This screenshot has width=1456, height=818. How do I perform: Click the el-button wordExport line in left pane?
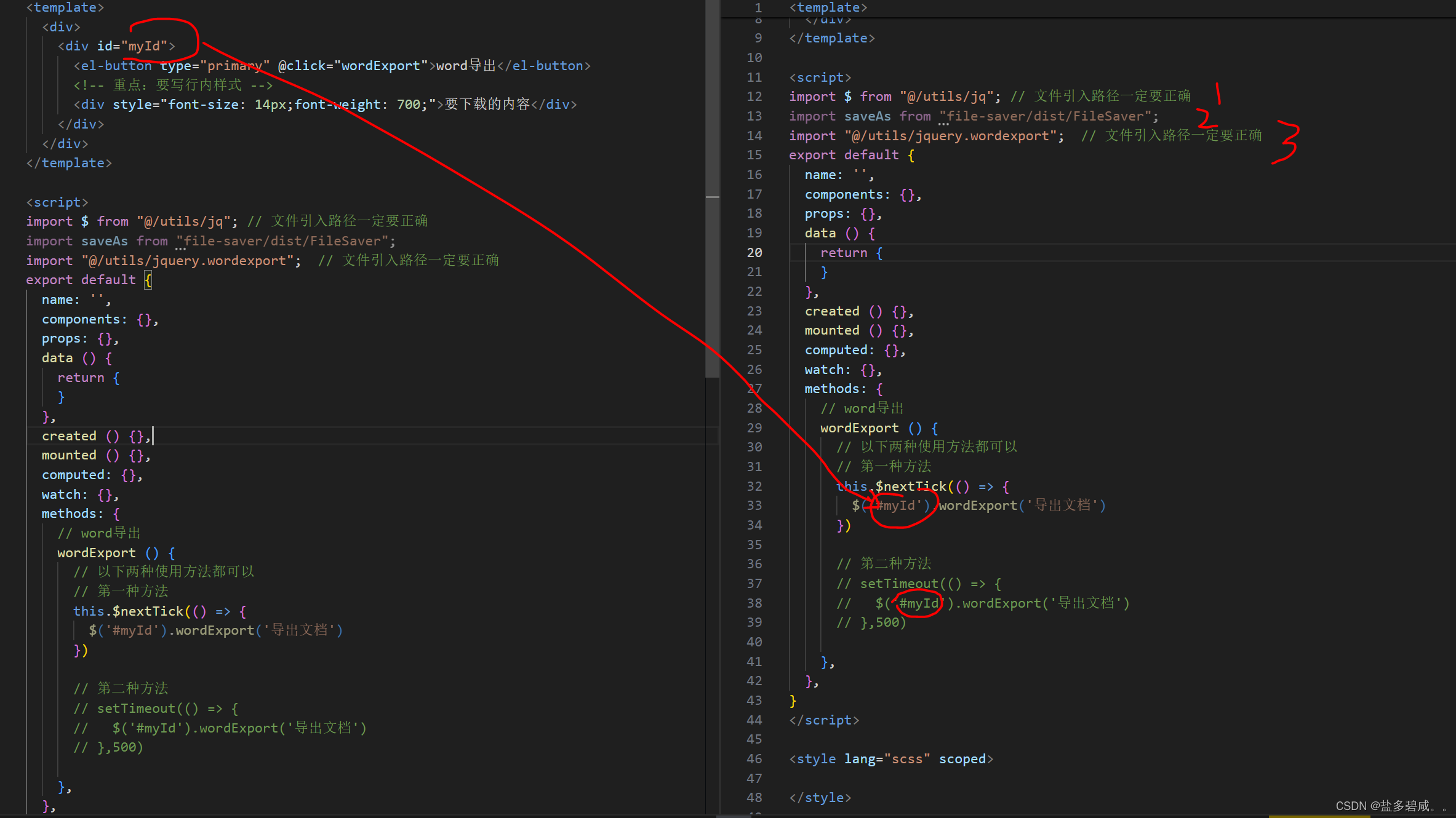click(332, 65)
